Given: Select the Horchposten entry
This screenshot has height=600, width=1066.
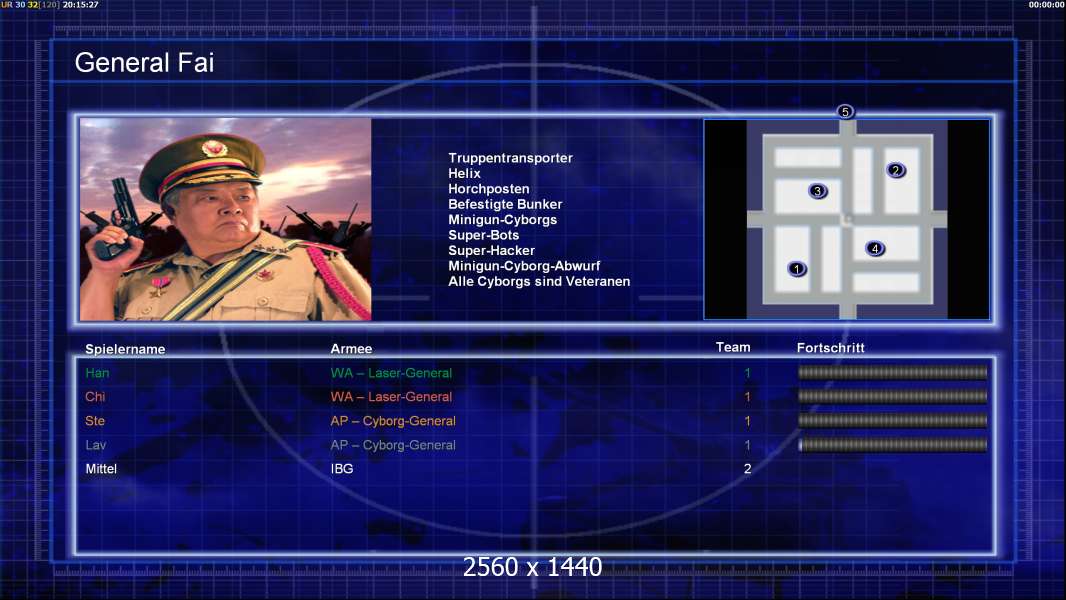Looking at the screenshot, I should (x=488, y=189).
